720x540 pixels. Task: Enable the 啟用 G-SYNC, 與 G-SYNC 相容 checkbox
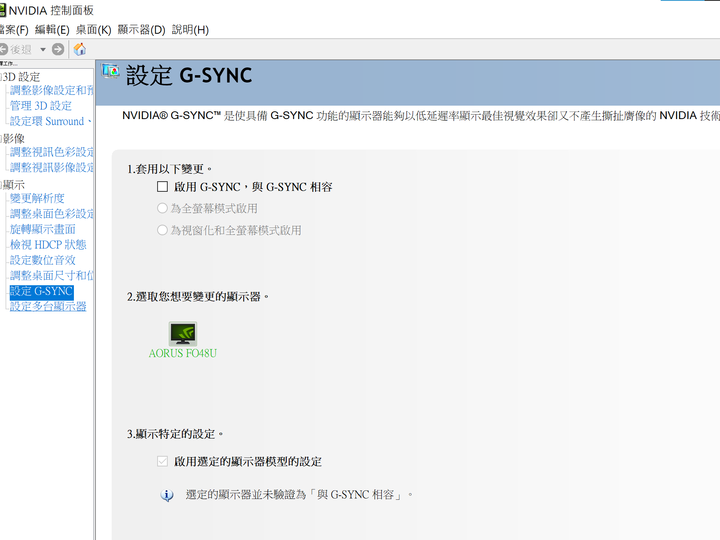162,186
